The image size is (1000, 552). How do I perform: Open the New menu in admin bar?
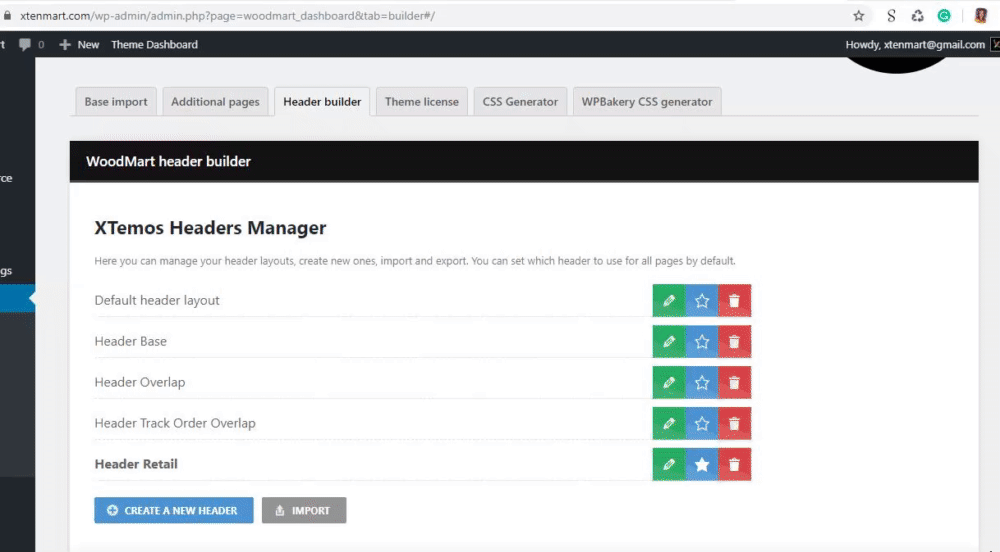[79, 45]
